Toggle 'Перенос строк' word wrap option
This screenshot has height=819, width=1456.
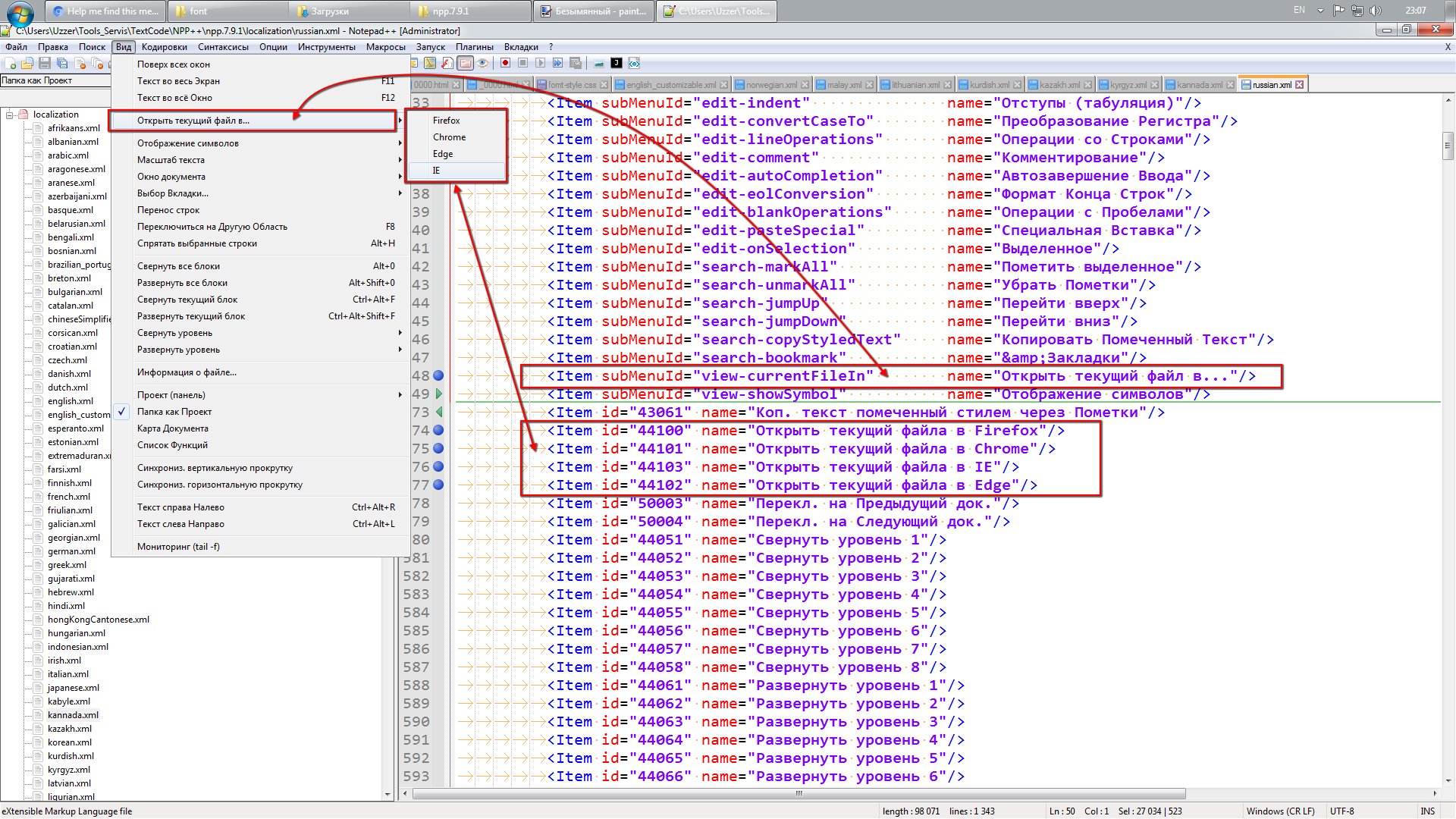[260, 210]
